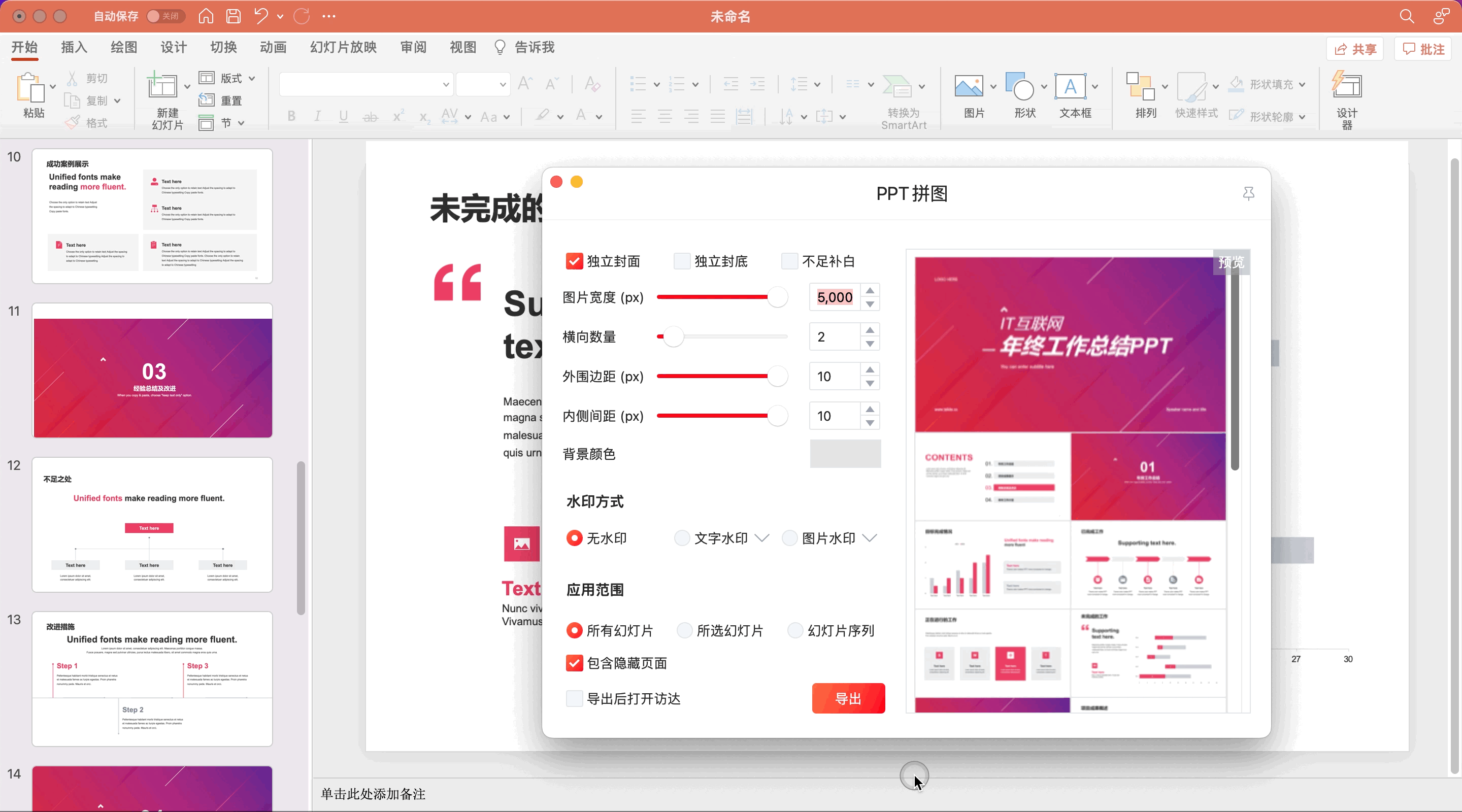Expand the 图片水印 options chevron
The width and height of the screenshot is (1462, 812).
tap(870, 538)
